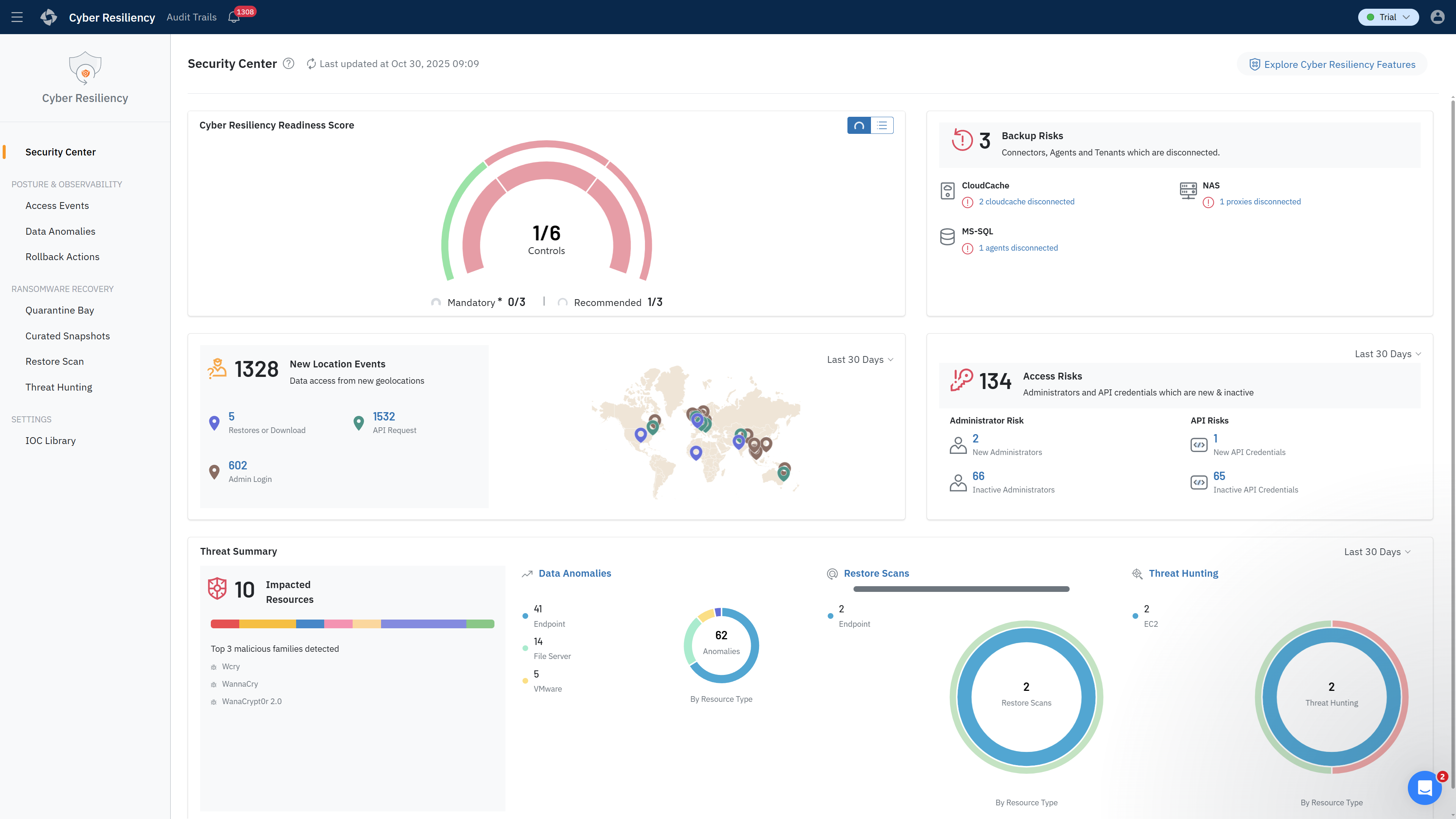Click the Threat Hunting crosshair icon
The width and height of the screenshot is (1456, 819).
1137,574
